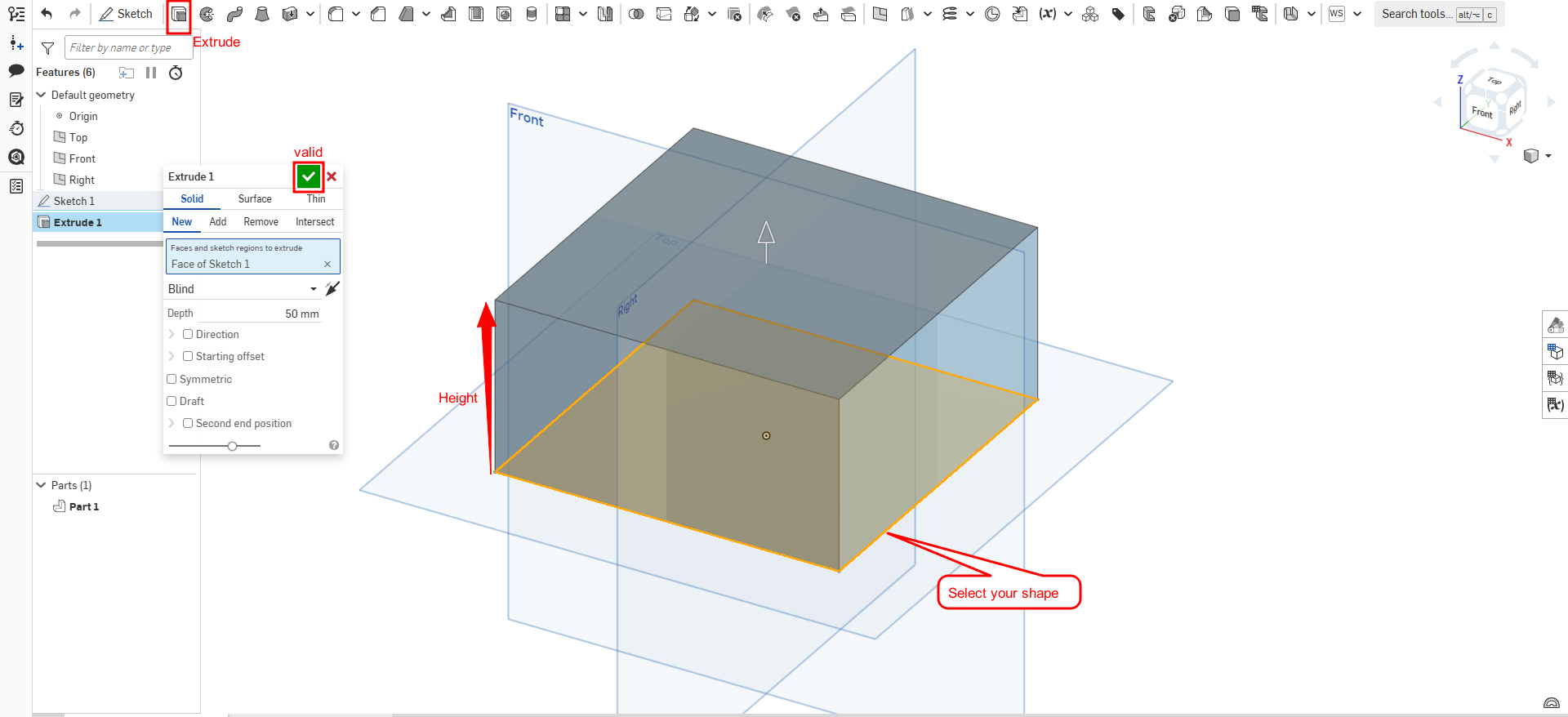Viewport: 1568px width, 717px height.
Task: Open the comments panel icon
Action: (x=16, y=71)
